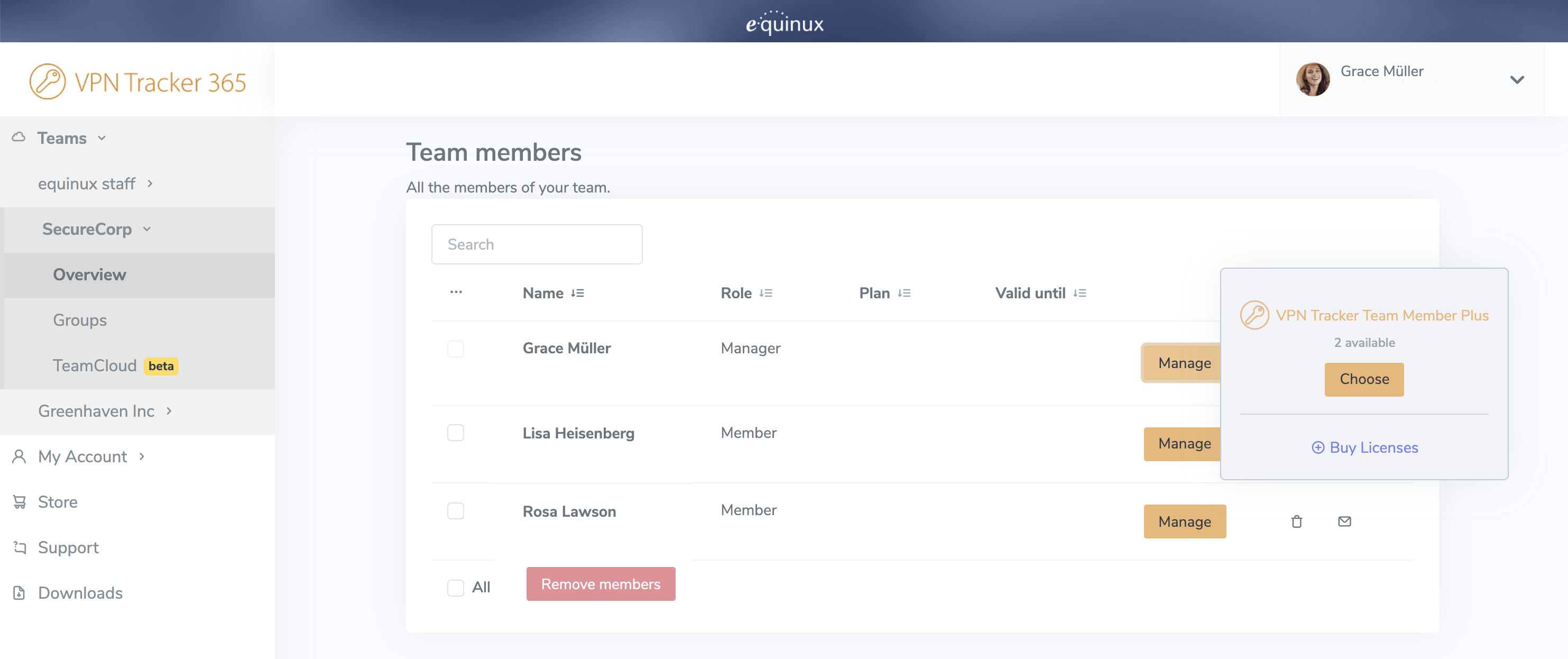This screenshot has height=659, width=1568.
Task: Click the Name column header label
Action: [x=542, y=293]
